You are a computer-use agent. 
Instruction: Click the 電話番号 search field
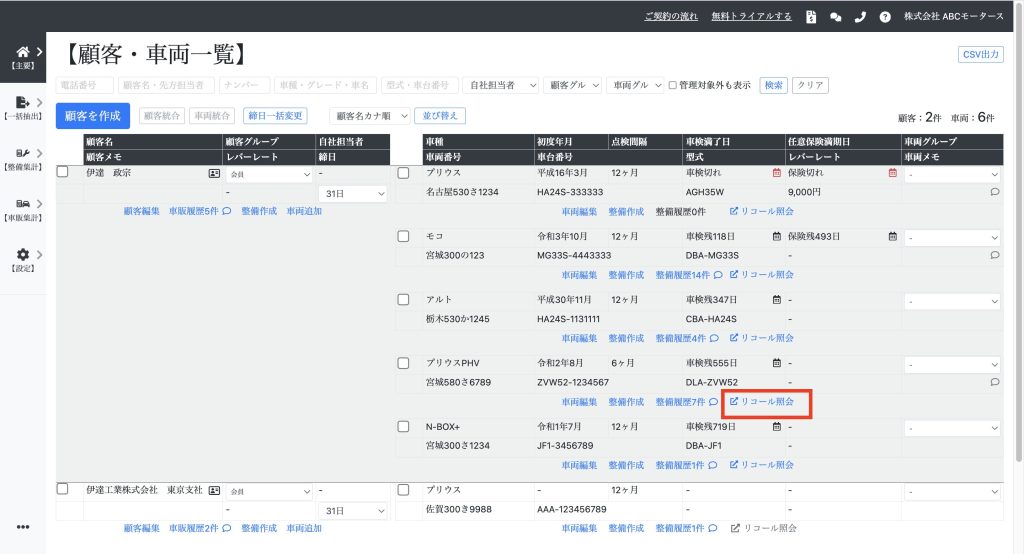click(85, 86)
